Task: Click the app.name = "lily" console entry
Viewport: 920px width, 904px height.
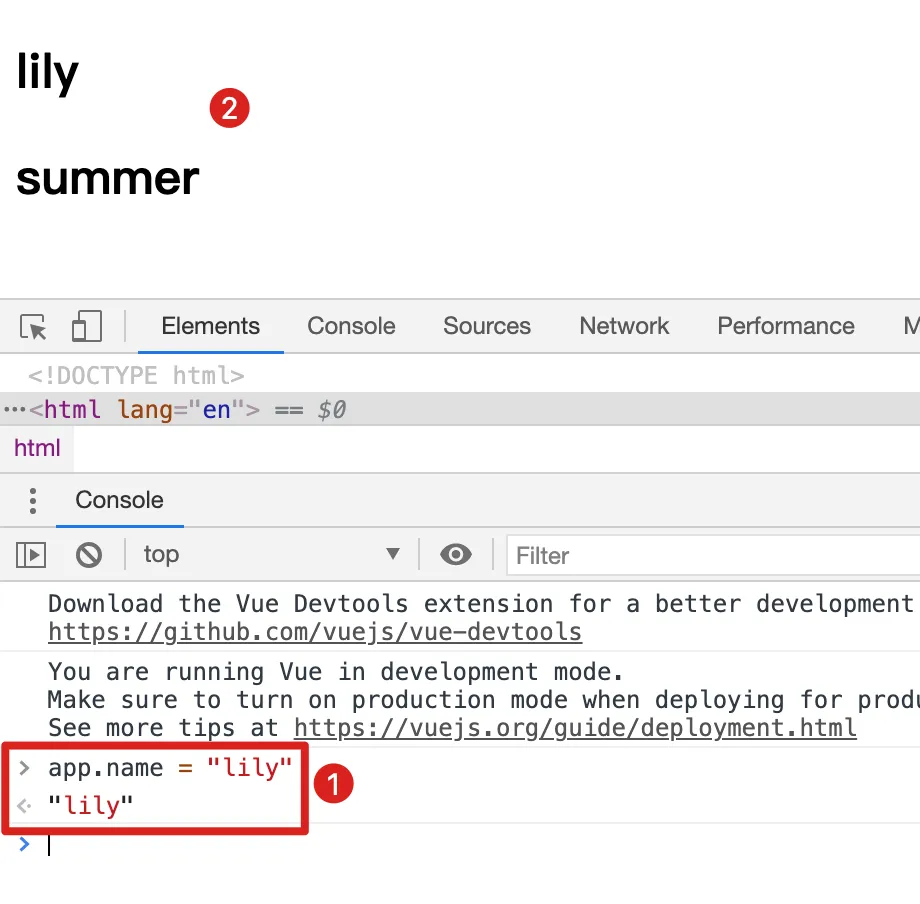Action: pyautogui.click(x=170, y=768)
